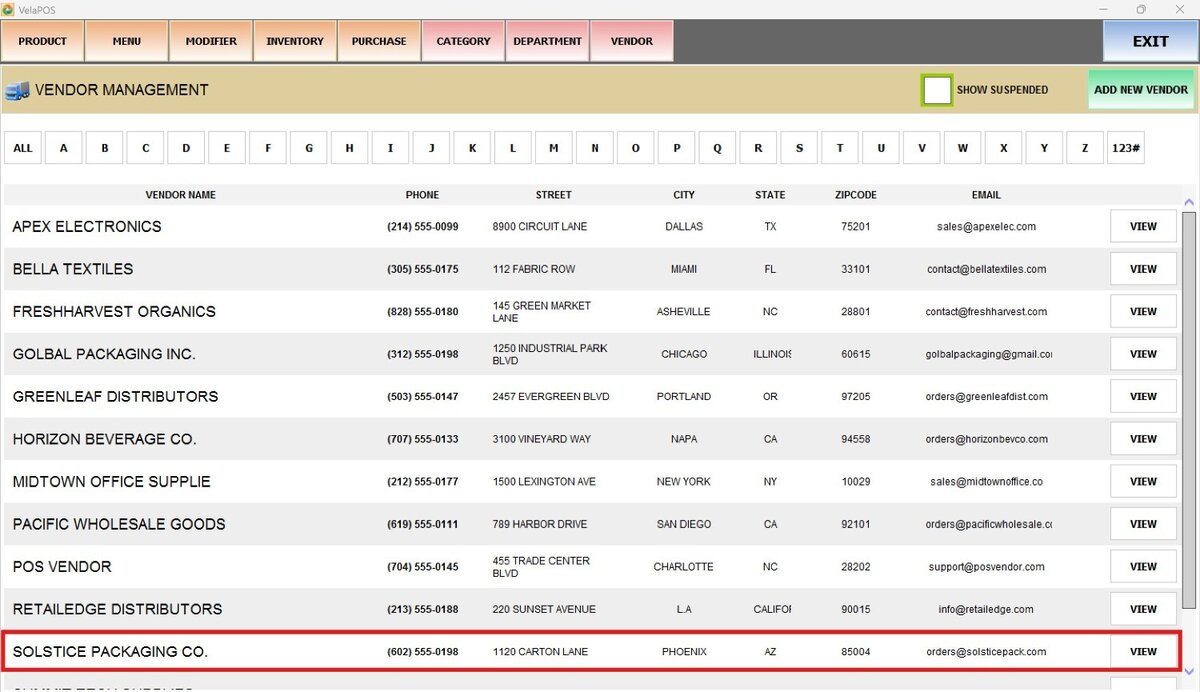View Golbal Packaging Inc. details

[x=1143, y=354]
